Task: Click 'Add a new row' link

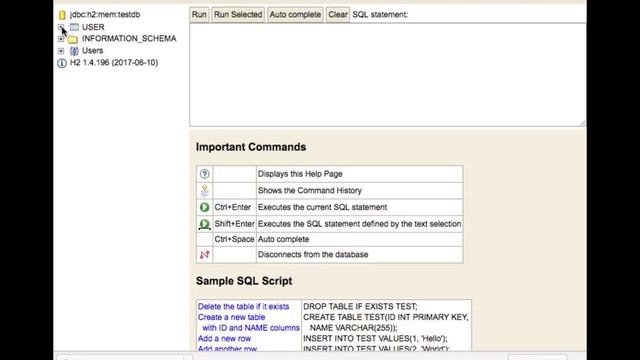Action: [224, 338]
